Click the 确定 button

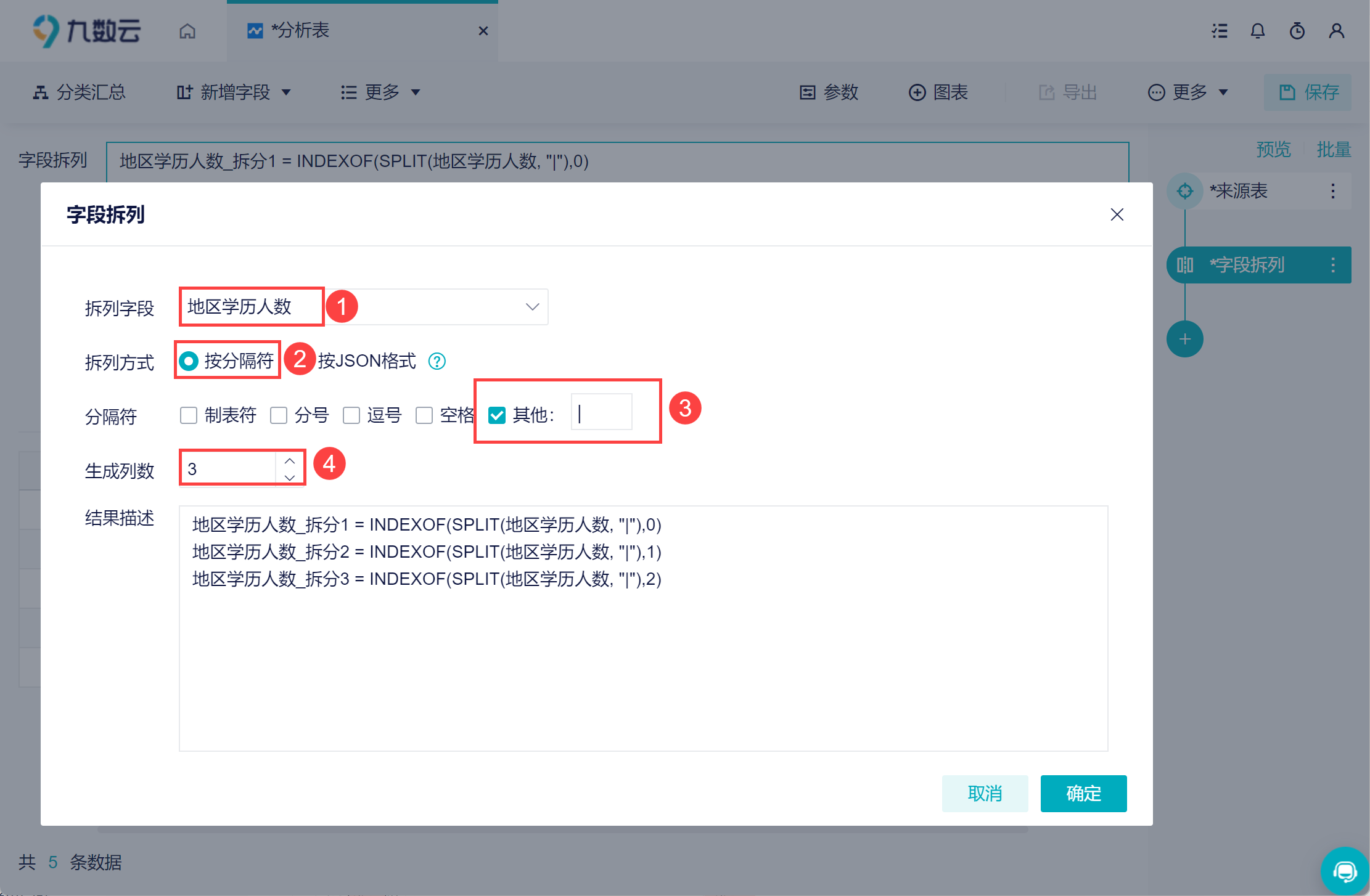click(1083, 794)
